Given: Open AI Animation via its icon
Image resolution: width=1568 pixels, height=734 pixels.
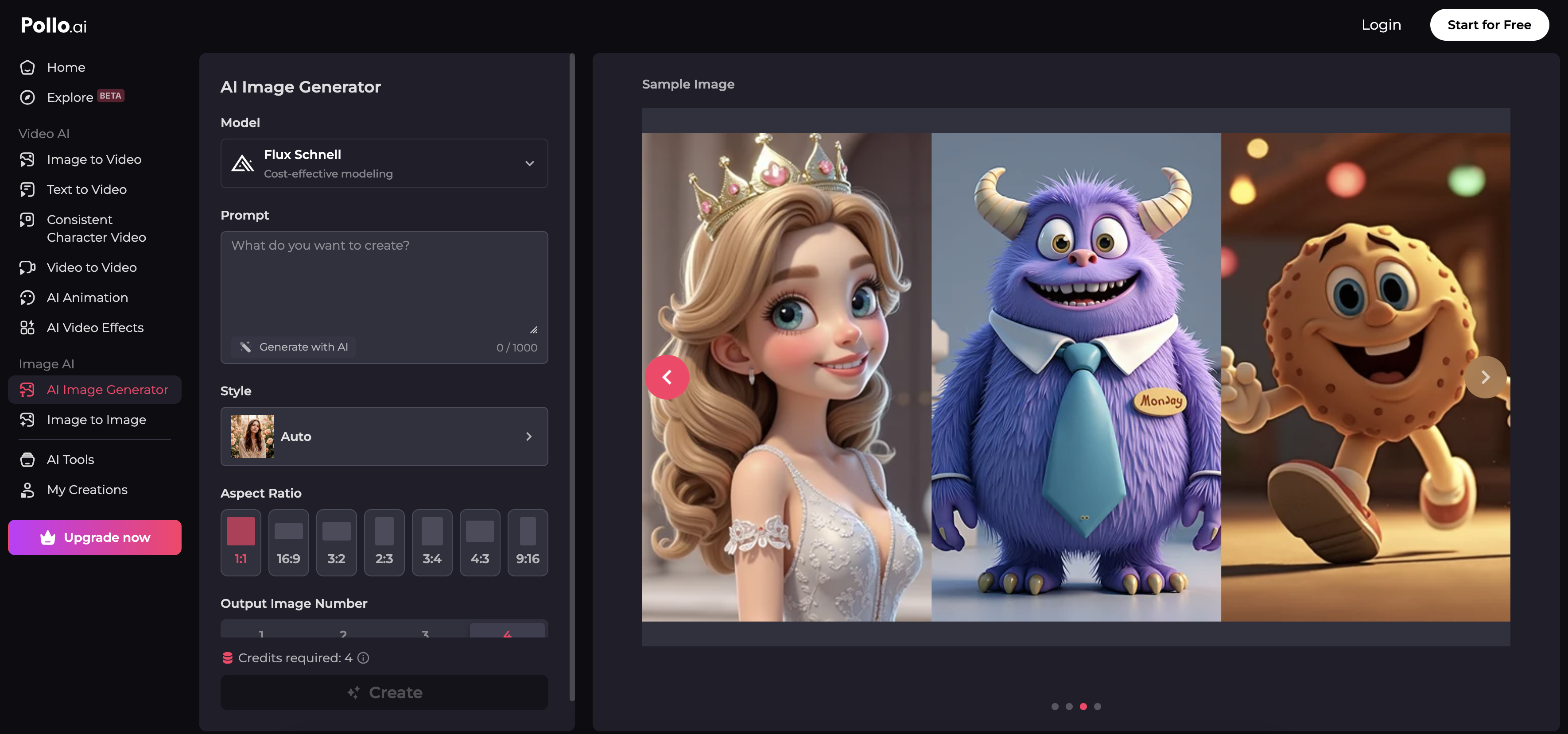Looking at the screenshot, I should [x=27, y=297].
